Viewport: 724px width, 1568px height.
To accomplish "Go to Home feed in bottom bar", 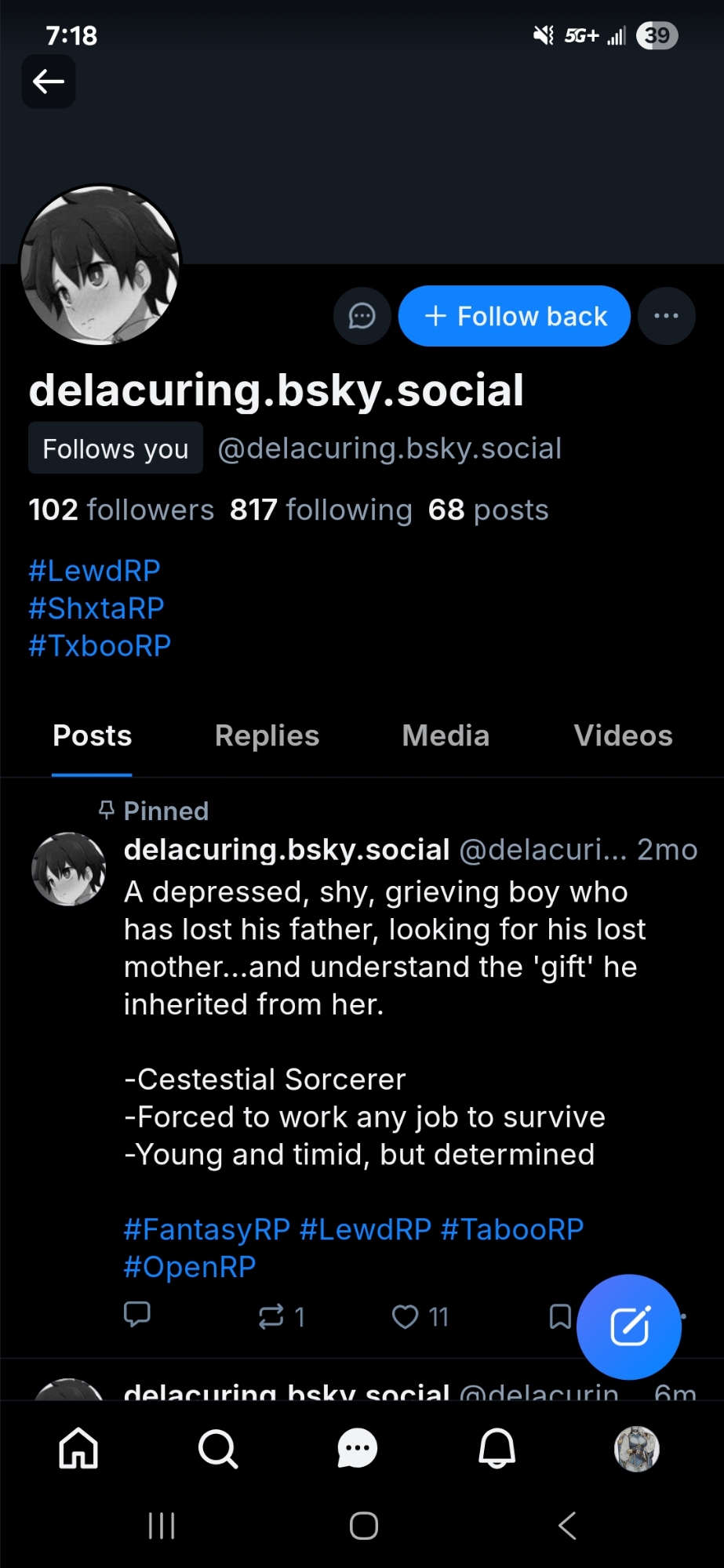I will [78, 1448].
